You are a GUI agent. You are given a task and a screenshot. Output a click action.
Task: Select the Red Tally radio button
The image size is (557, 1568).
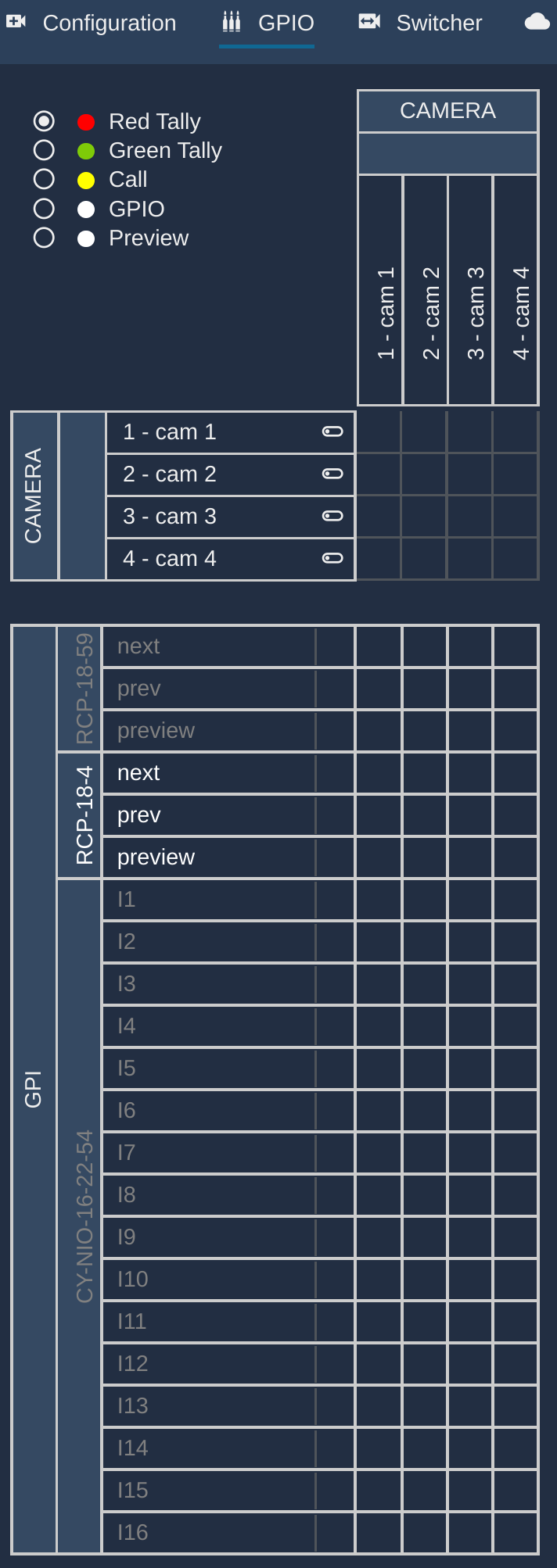point(44,121)
